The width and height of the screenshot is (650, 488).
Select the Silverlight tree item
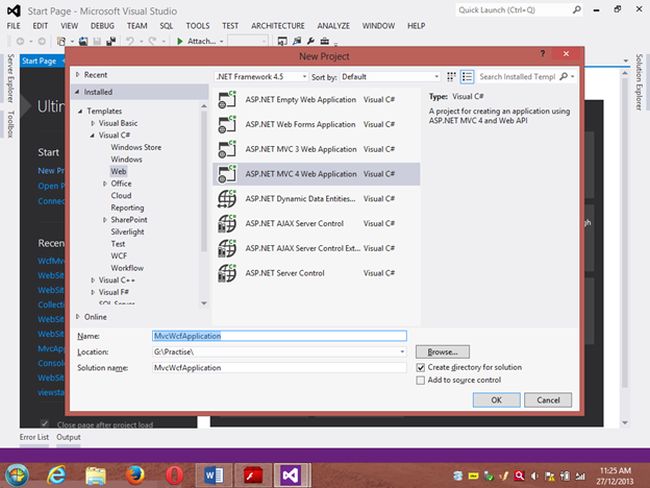point(127,232)
